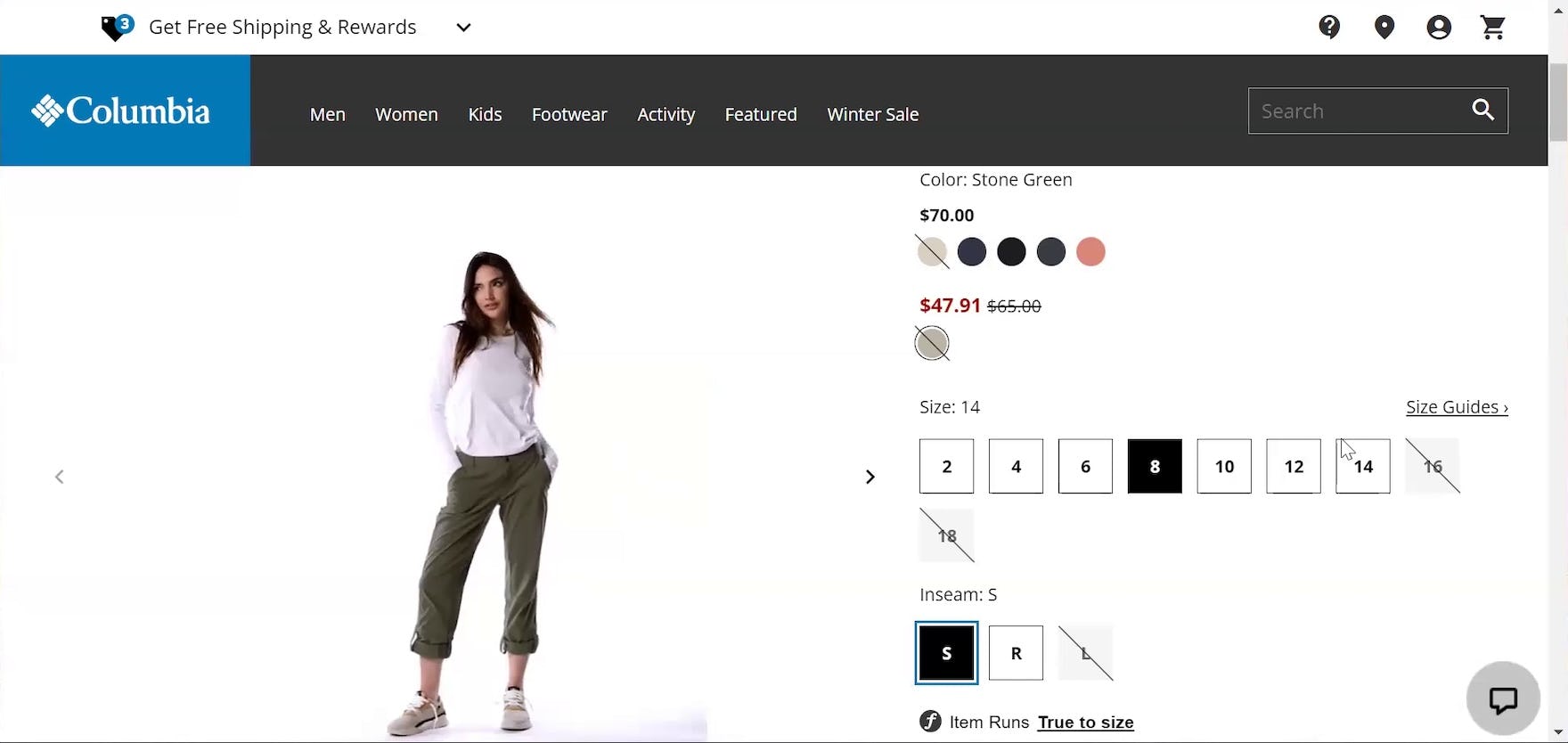Open the store locator pin icon
Viewport: 1568px width, 743px height.
point(1384,28)
